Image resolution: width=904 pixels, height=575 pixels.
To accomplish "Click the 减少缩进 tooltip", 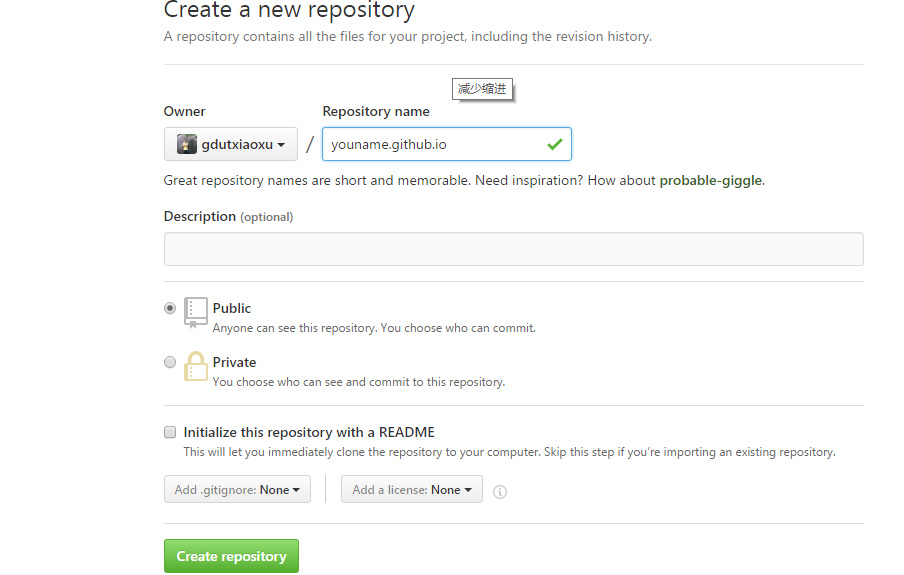I will pos(482,89).
